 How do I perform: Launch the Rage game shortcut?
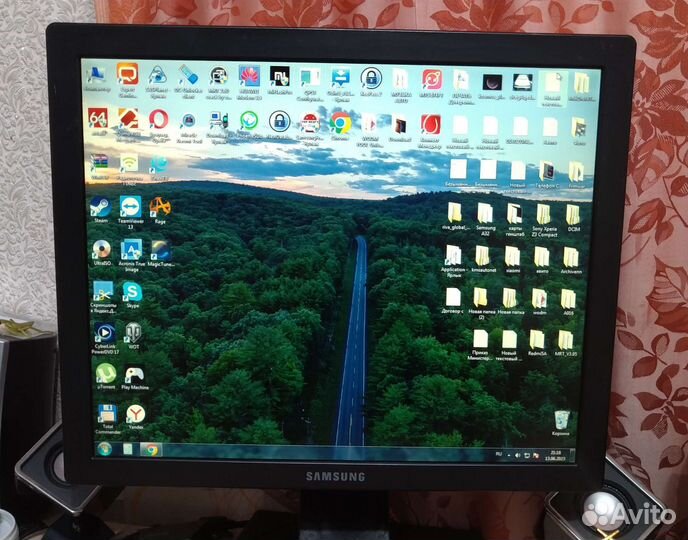tap(160, 210)
